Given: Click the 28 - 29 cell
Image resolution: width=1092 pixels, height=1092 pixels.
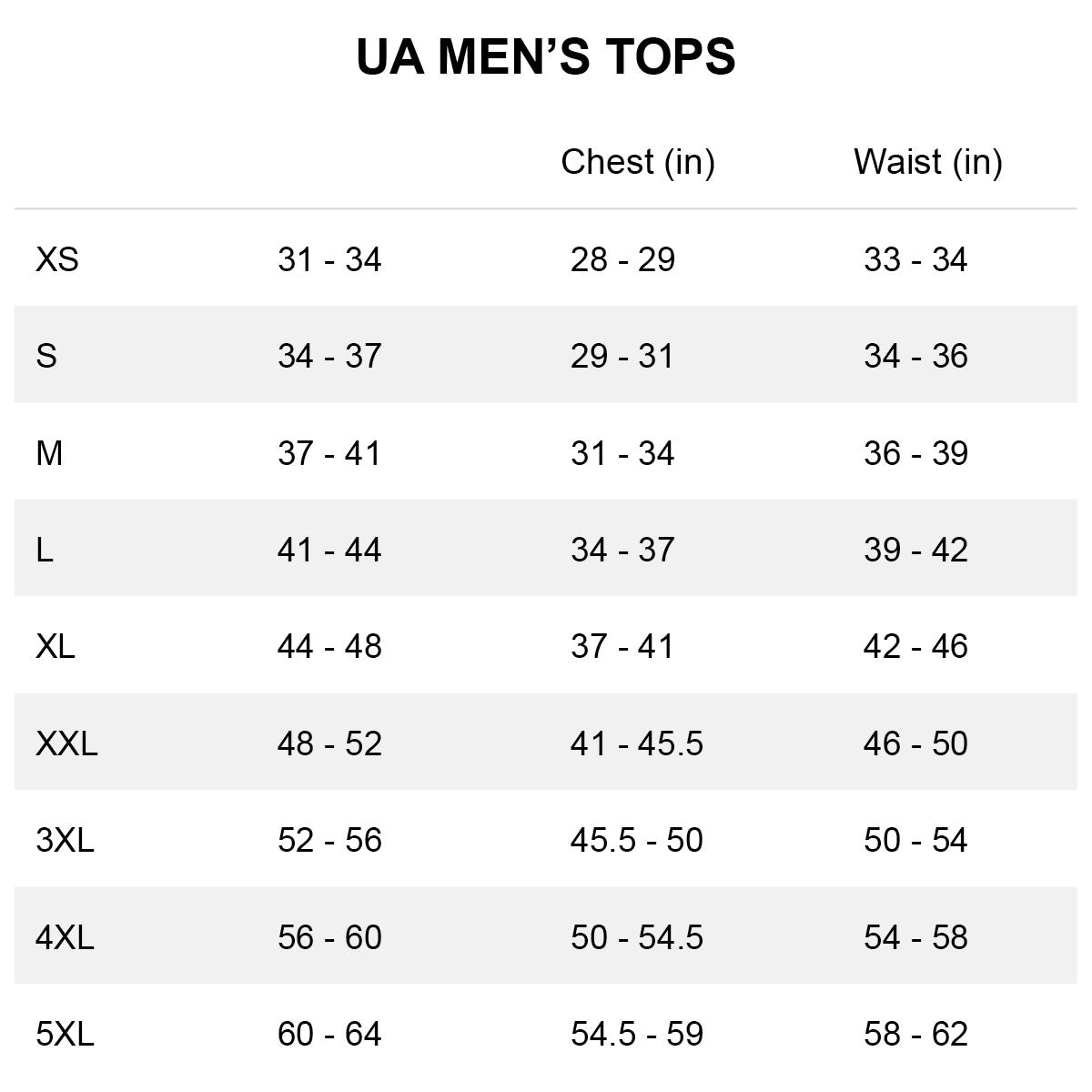Looking at the screenshot, I should click(622, 259).
